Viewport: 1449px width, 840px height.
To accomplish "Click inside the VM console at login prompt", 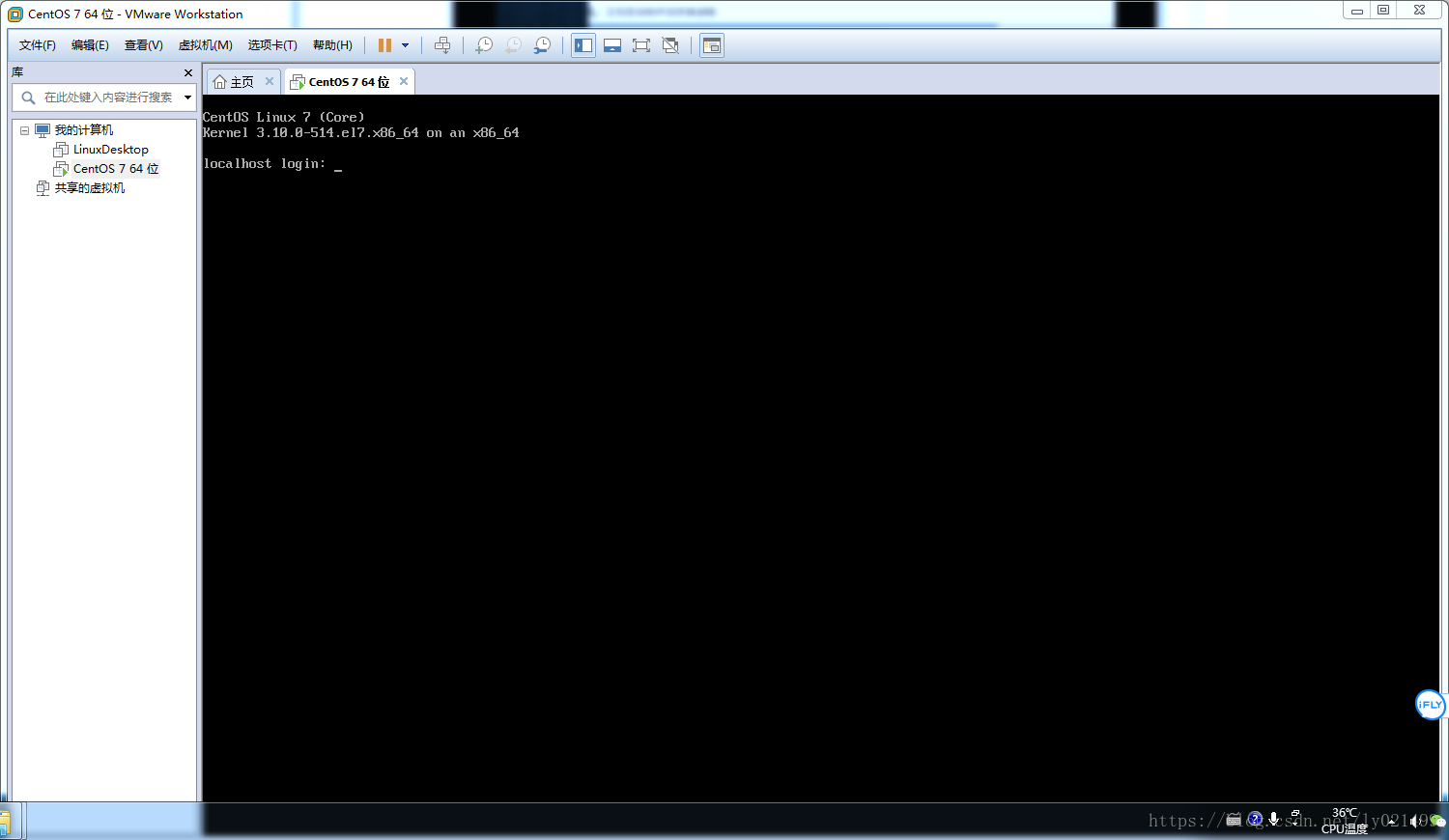I will [x=821, y=448].
